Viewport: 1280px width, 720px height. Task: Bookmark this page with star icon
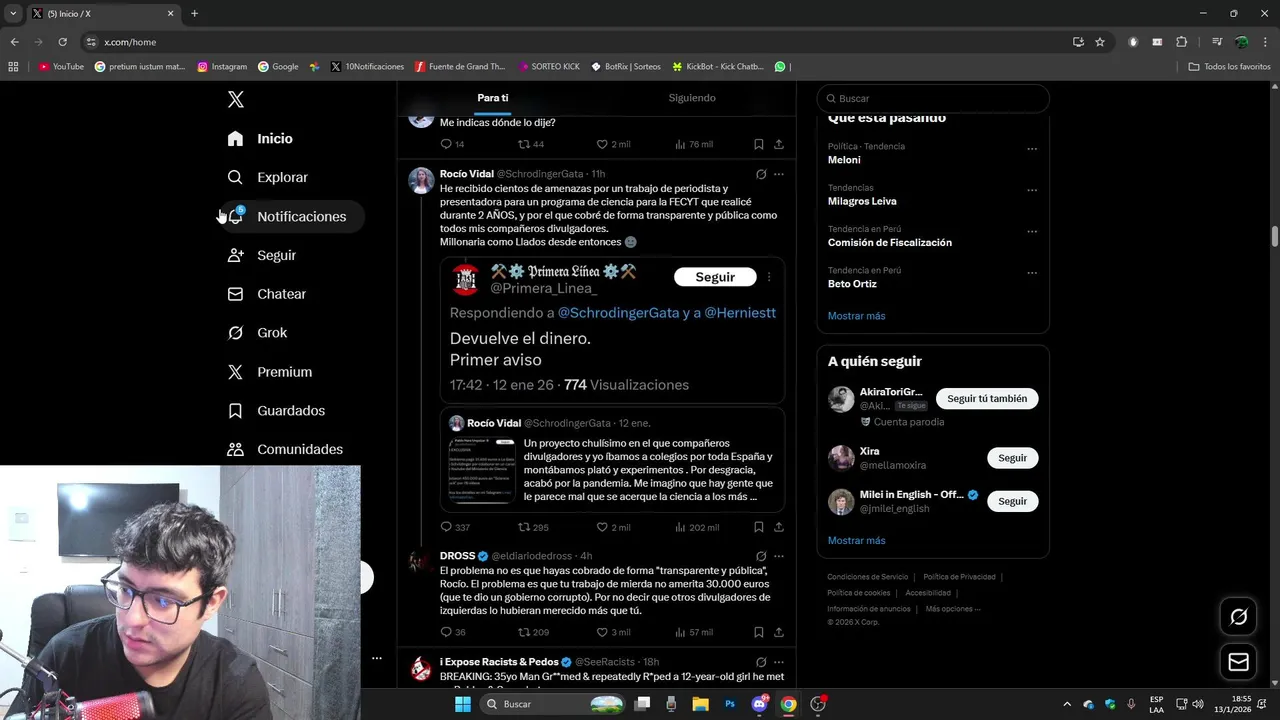1100,42
